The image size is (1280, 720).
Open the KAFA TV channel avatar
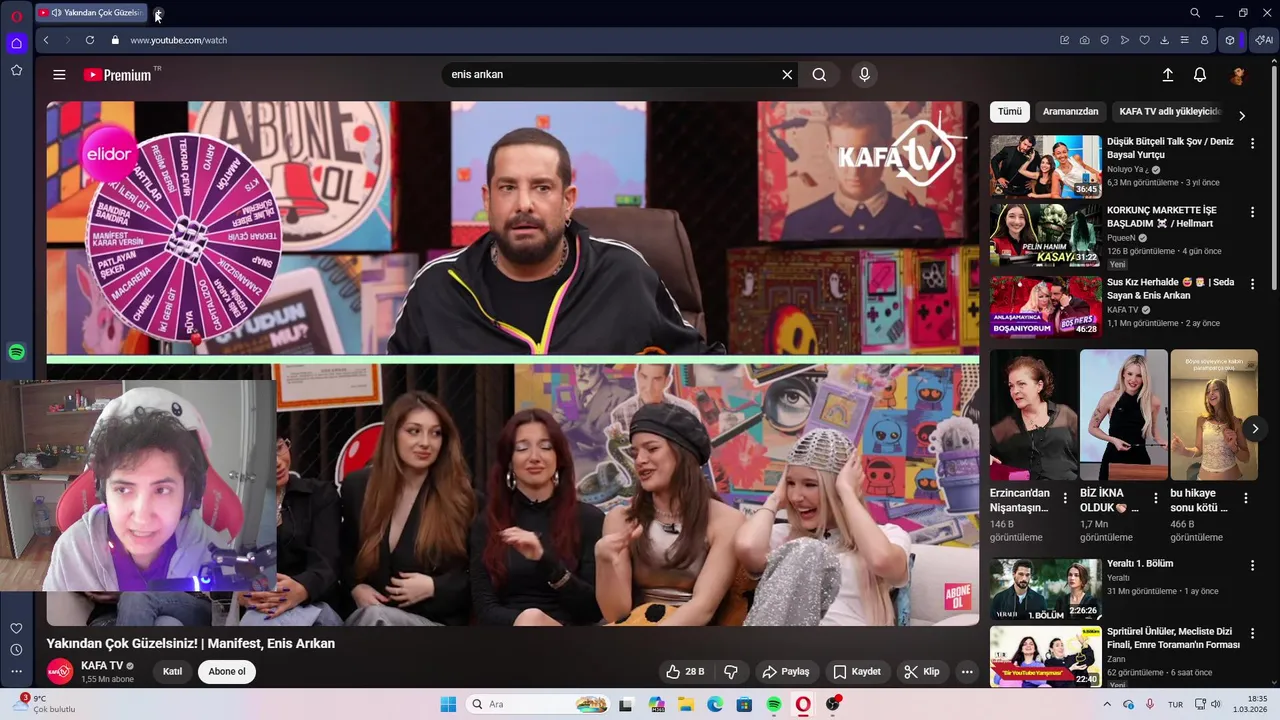tap(60, 671)
